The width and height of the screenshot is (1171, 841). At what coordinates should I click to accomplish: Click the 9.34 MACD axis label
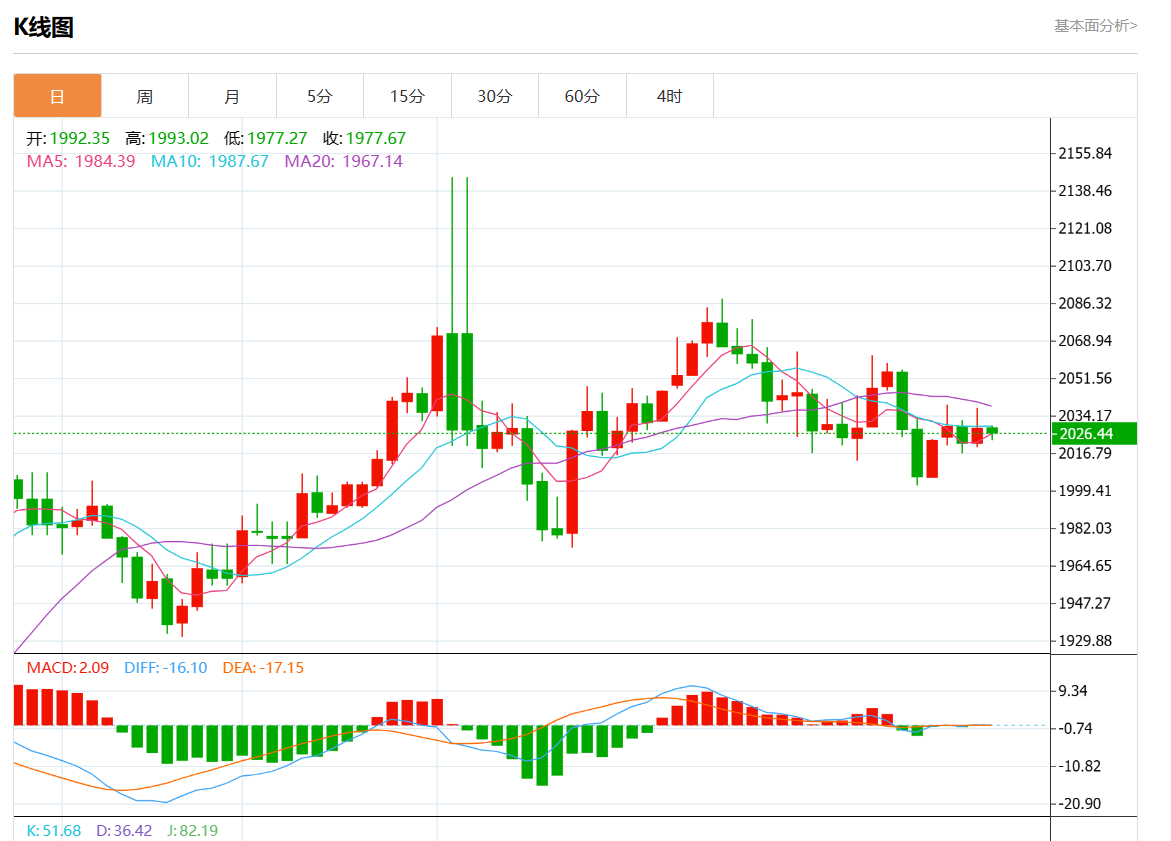pos(1073,691)
